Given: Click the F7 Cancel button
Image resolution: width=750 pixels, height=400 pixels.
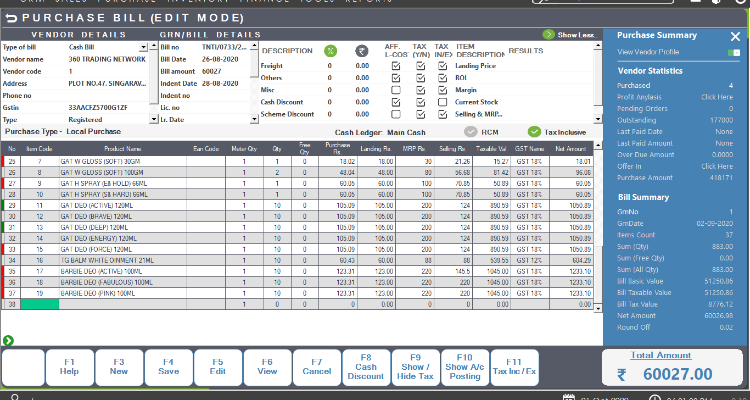Looking at the screenshot, I should [x=317, y=367].
